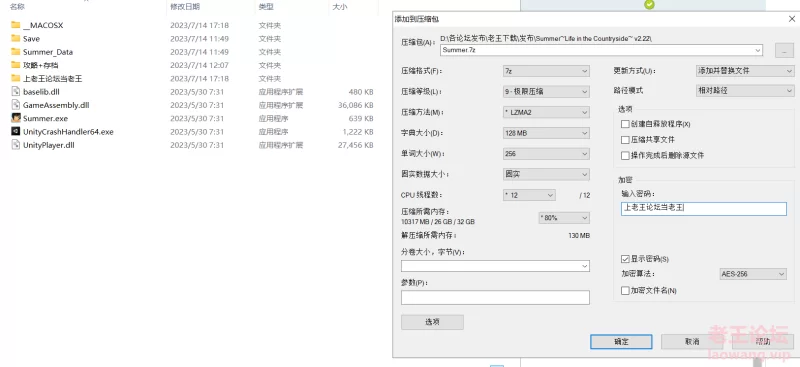Select the GameAssembly.dll file name
This screenshot has height=367, width=800.
coord(56,105)
